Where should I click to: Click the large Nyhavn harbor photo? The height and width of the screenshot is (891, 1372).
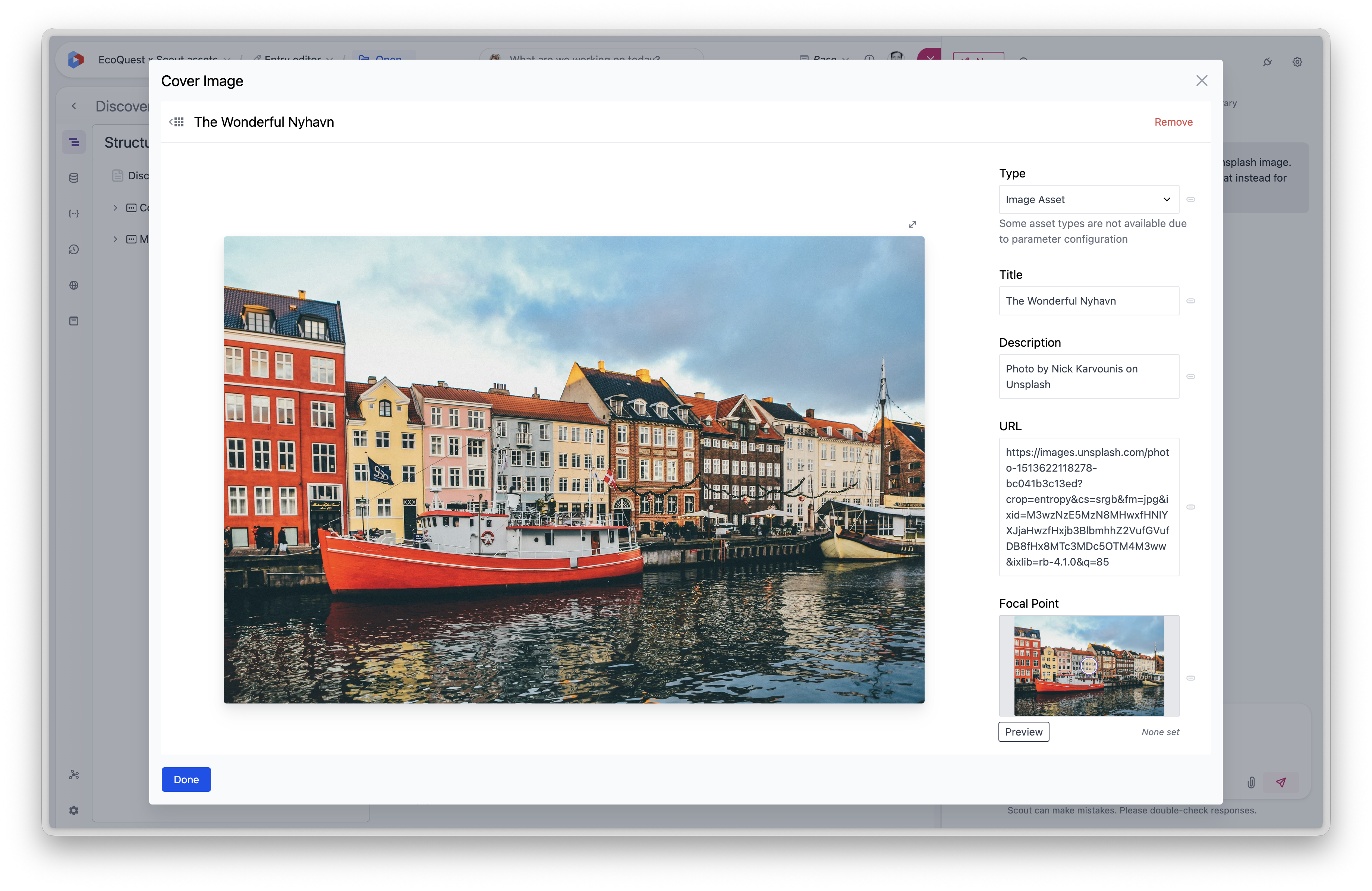(x=573, y=470)
